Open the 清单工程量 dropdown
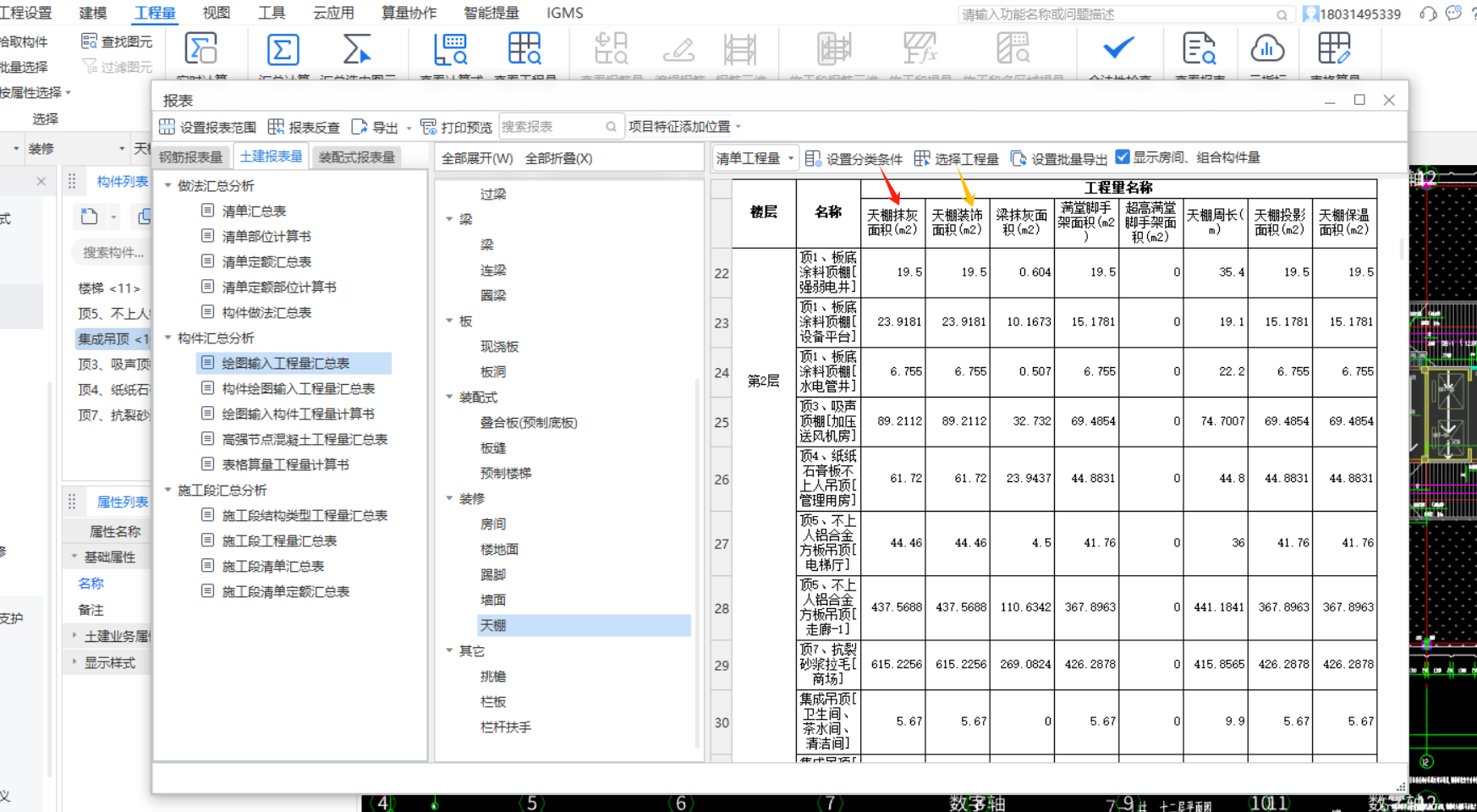Screen dimensions: 1477x812 point(755,158)
